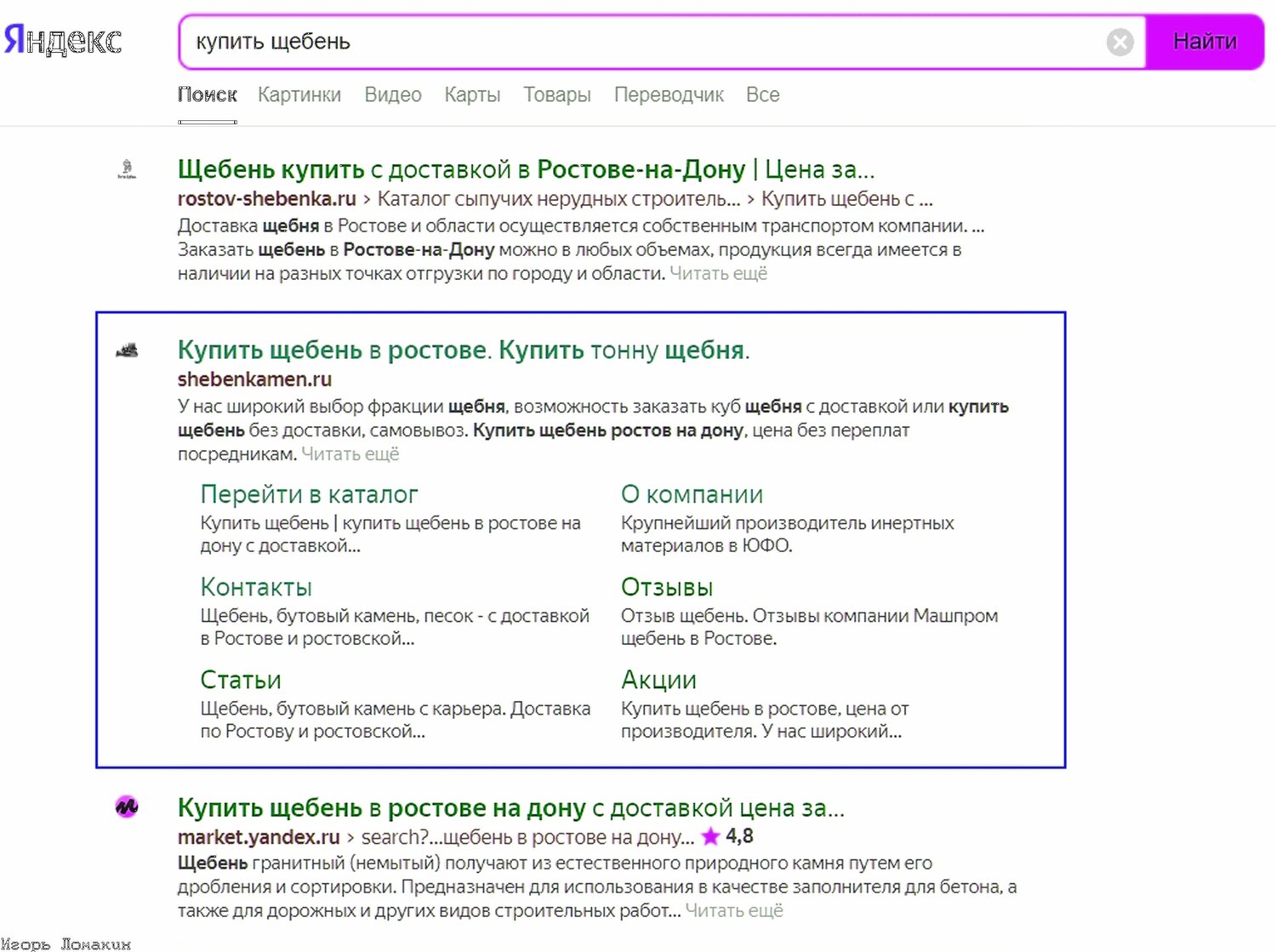
Task: Expand Читать ещё in the shebenkamen snippet
Action: [x=350, y=454]
